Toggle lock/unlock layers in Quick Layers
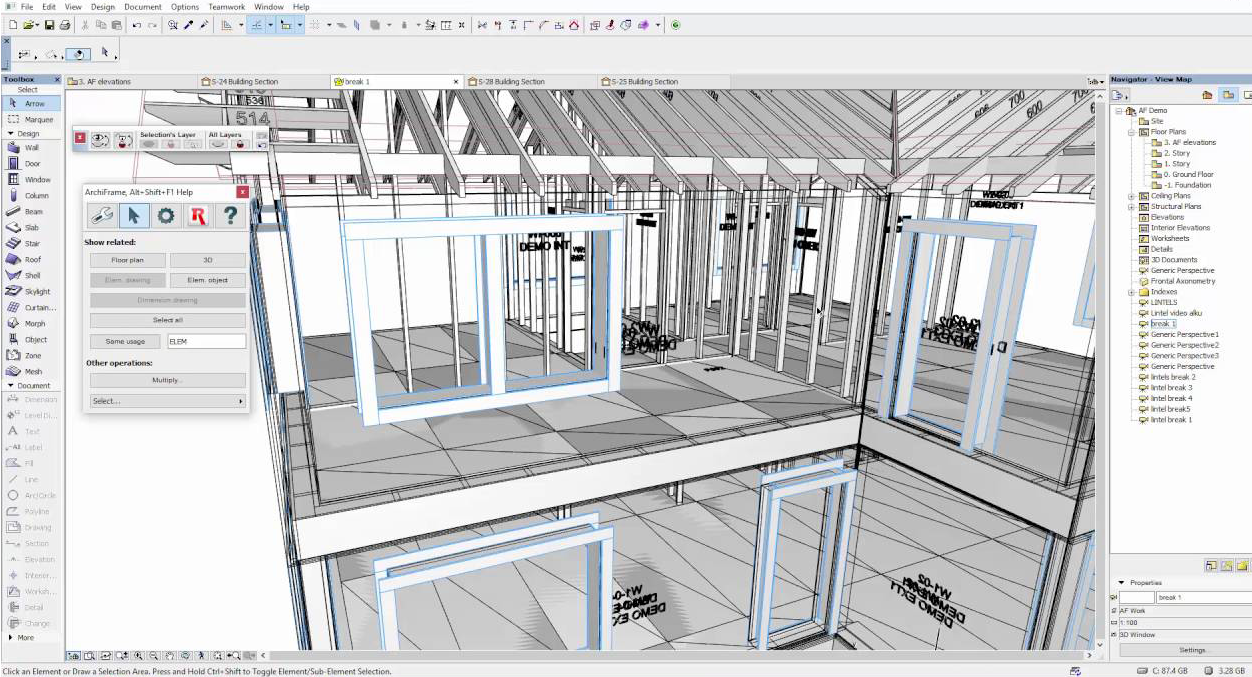Screen dimensions: 1252x677 click(x=123, y=142)
